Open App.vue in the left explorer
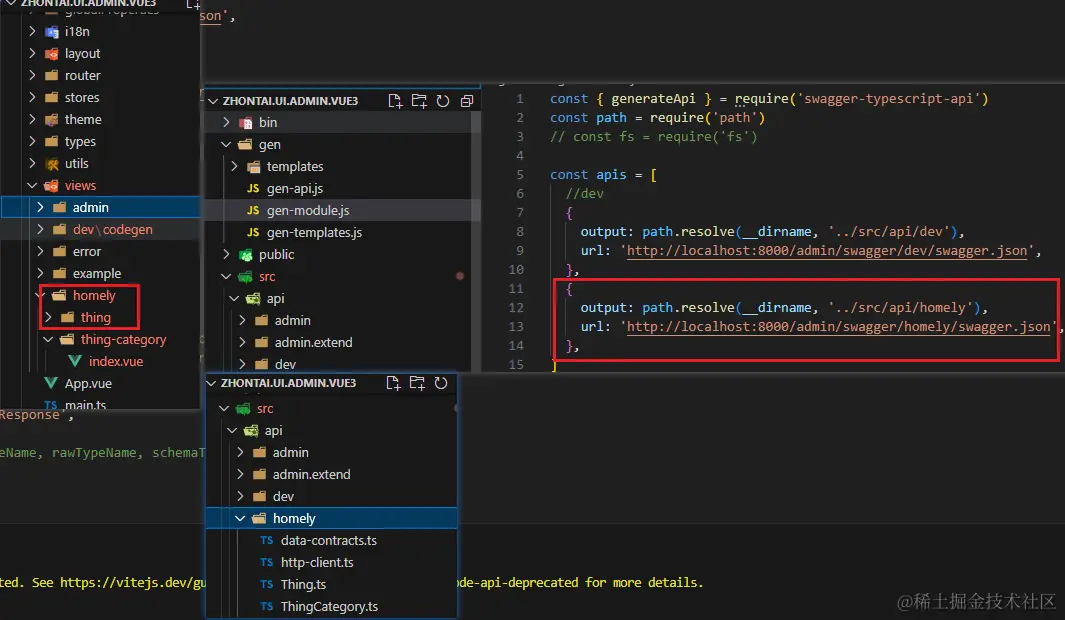Image resolution: width=1065 pixels, height=620 pixels. (88, 383)
